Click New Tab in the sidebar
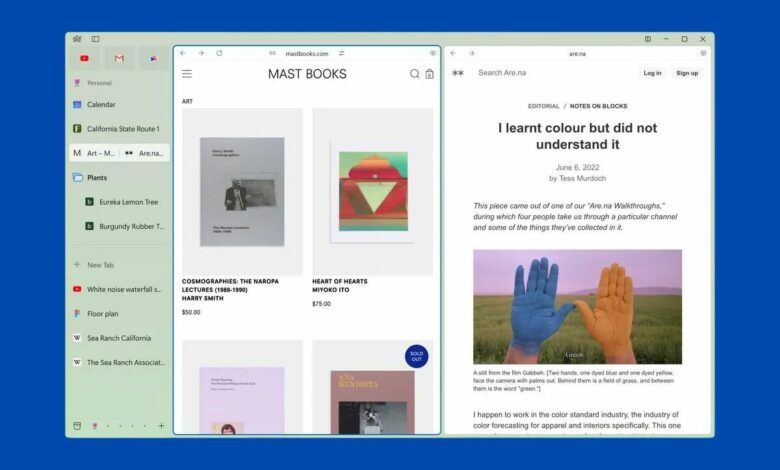This screenshot has height=470, width=780. click(100, 265)
